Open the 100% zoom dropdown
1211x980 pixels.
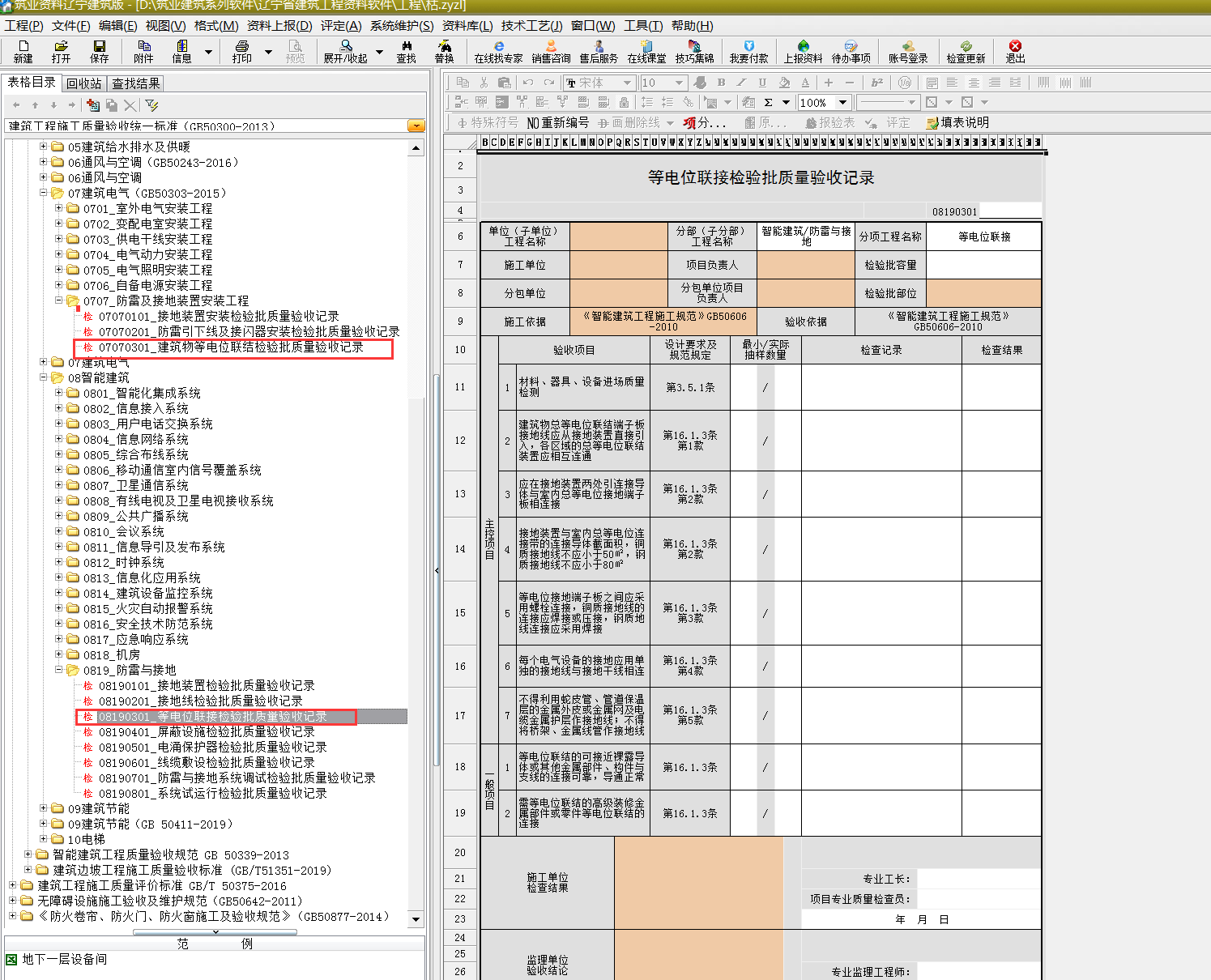pos(842,102)
